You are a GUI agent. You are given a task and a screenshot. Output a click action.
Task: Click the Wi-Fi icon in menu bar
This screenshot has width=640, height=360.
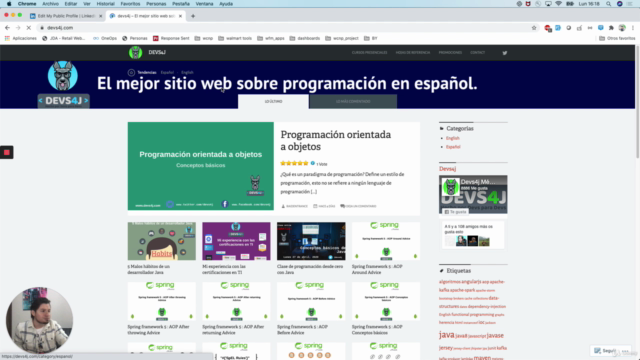pyautogui.click(x=558, y=4)
